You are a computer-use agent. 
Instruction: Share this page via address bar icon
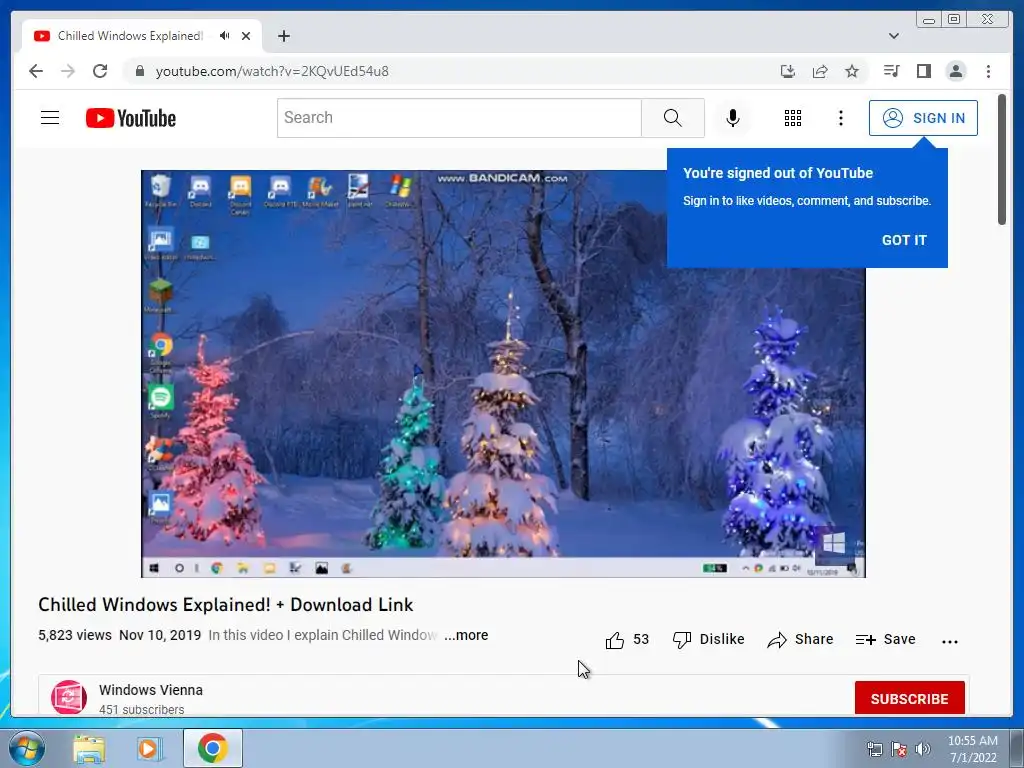coord(820,71)
